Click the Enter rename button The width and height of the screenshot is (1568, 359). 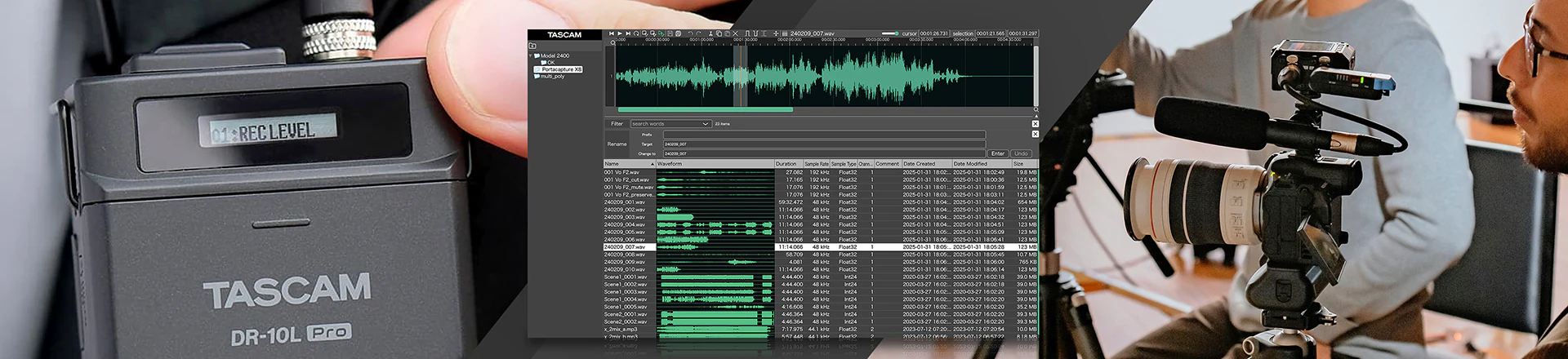tap(998, 153)
